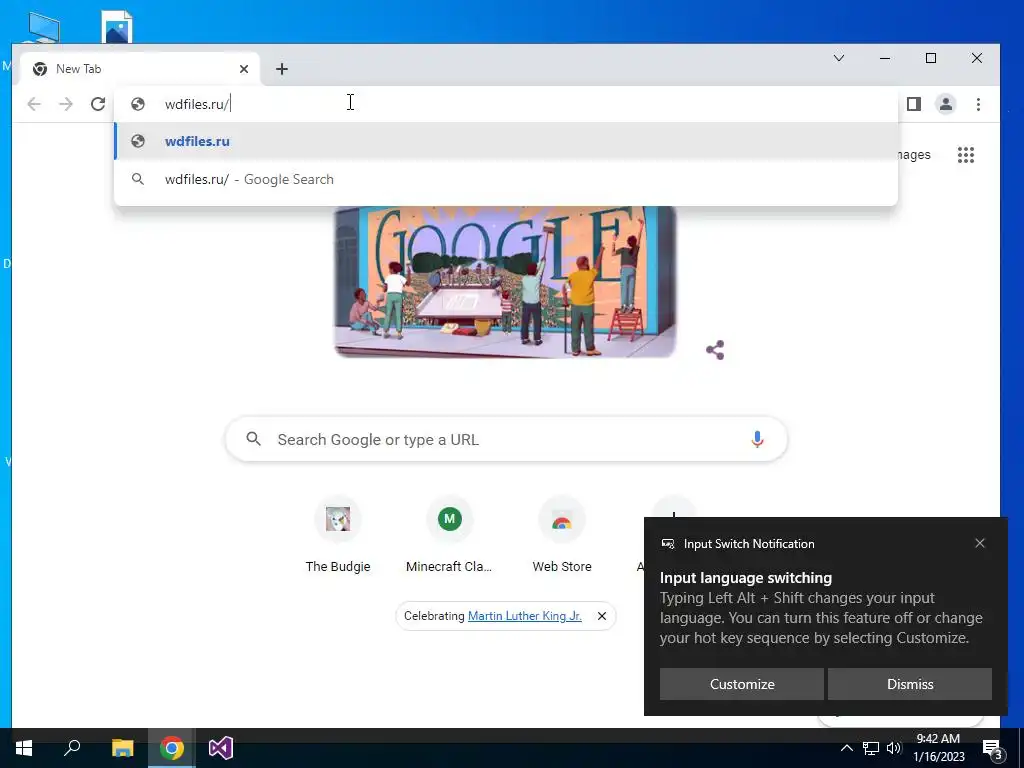Select the wdfiles.ru autocomplete suggestion
The width and height of the screenshot is (1024, 768).
(x=506, y=141)
